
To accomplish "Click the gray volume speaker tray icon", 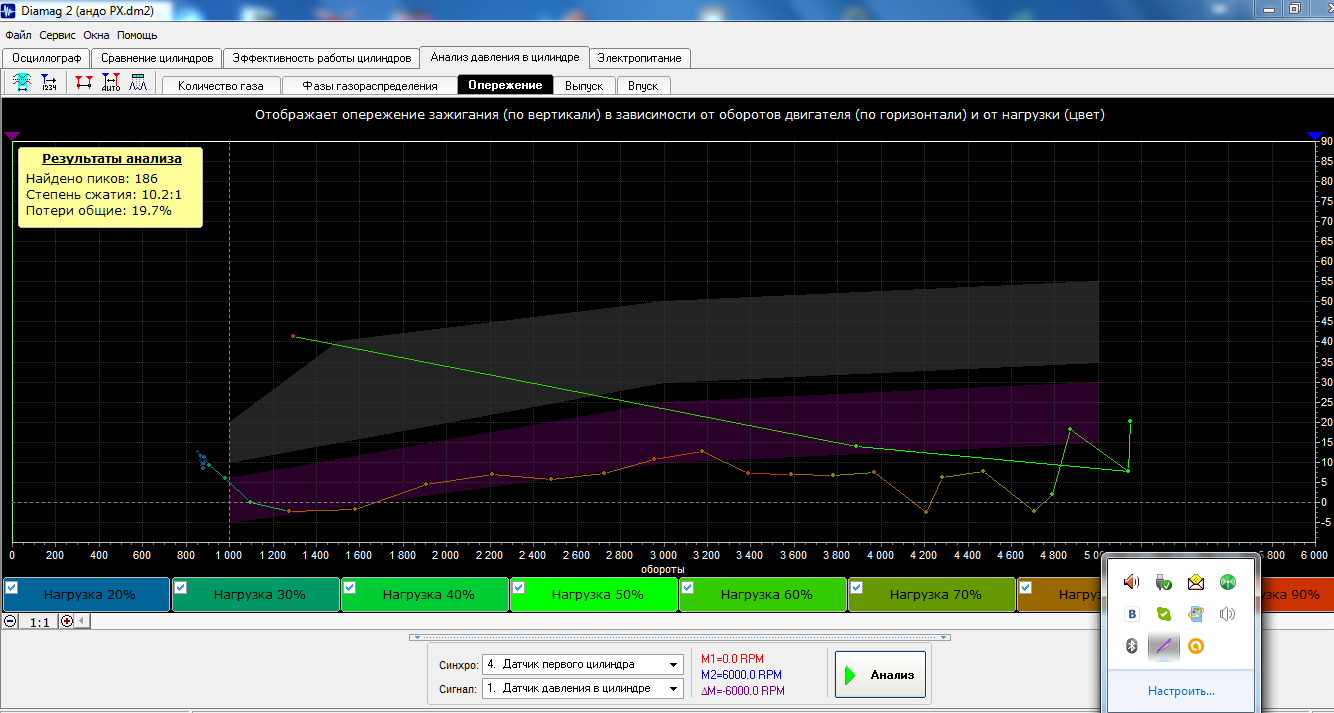I will [1228, 614].
